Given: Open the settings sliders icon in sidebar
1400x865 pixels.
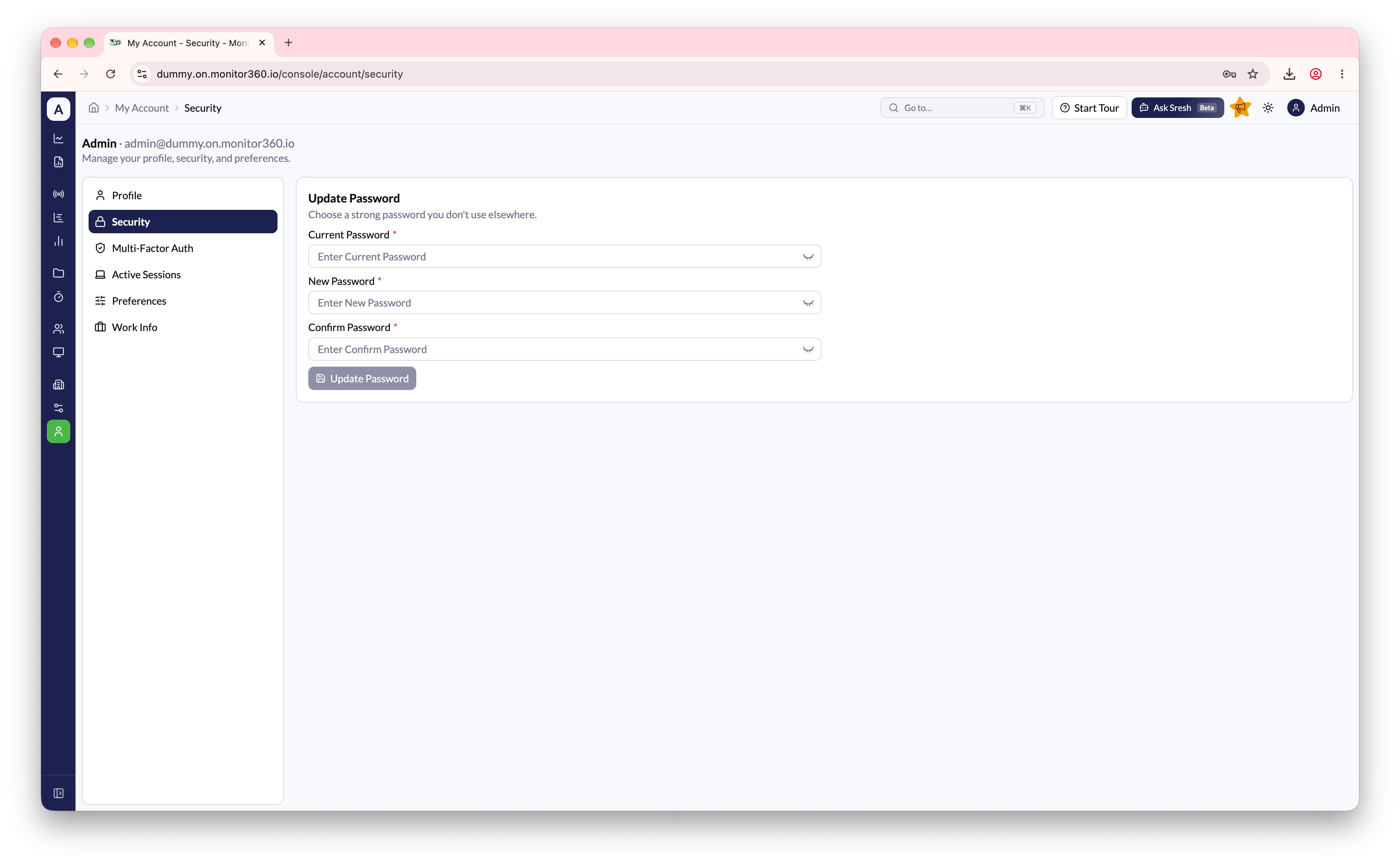Looking at the screenshot, I should click(58, 408).
